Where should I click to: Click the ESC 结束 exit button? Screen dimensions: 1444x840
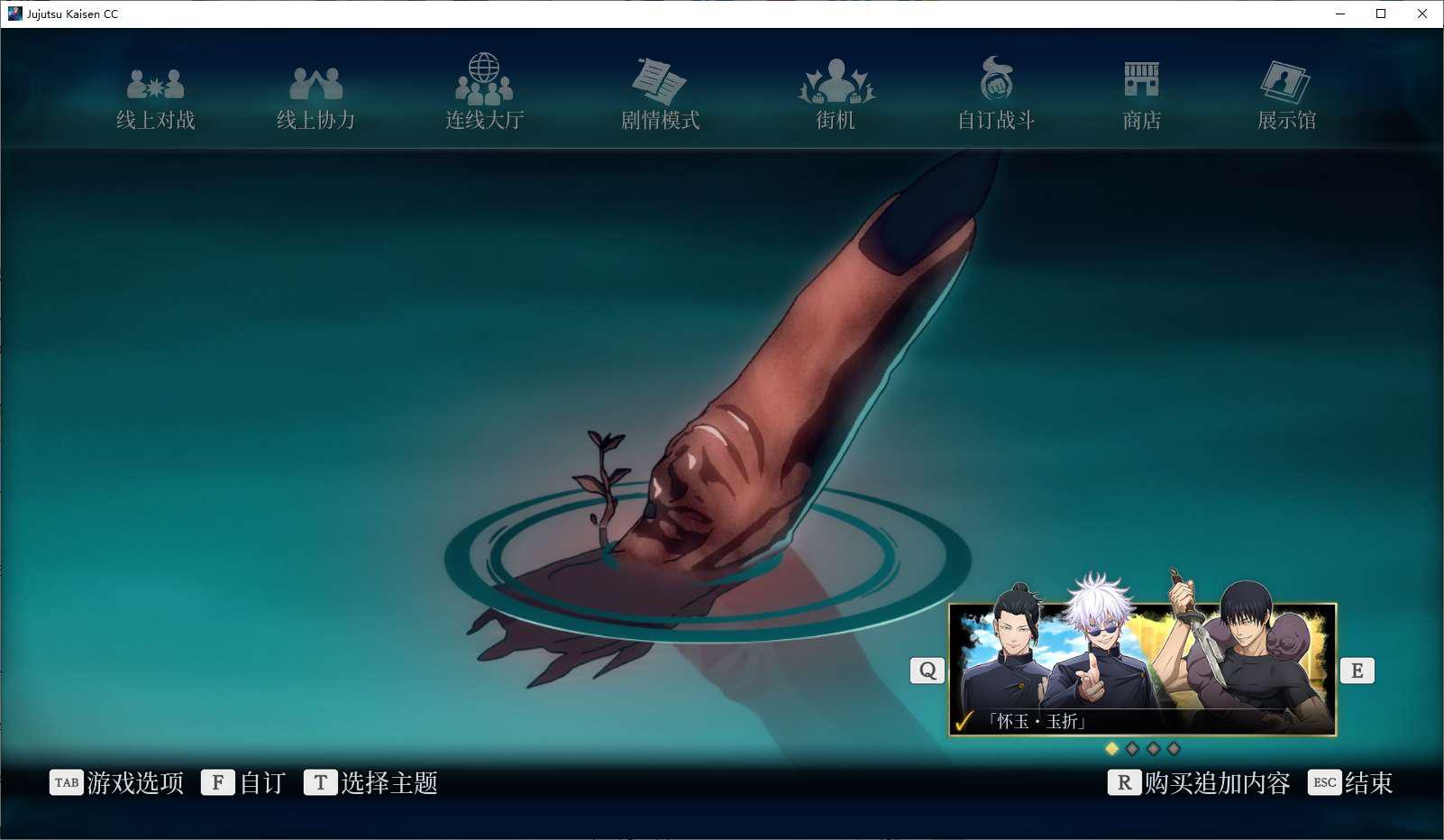pyautogui.click(x=1350, y=782)
